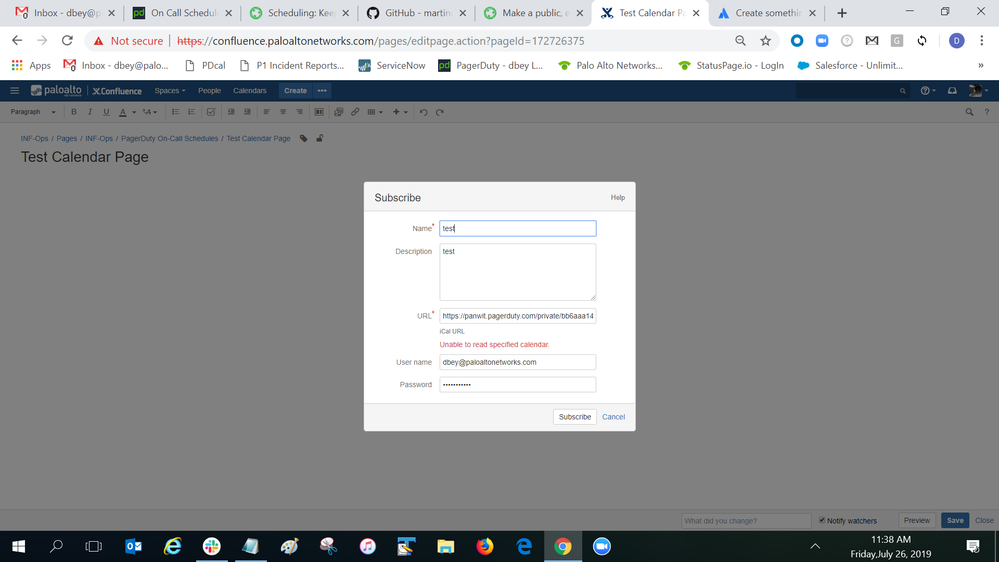Viewport: 999px width, 562px height.
Task: Click the ellipsis button next to Create
Action: (322, 90)
